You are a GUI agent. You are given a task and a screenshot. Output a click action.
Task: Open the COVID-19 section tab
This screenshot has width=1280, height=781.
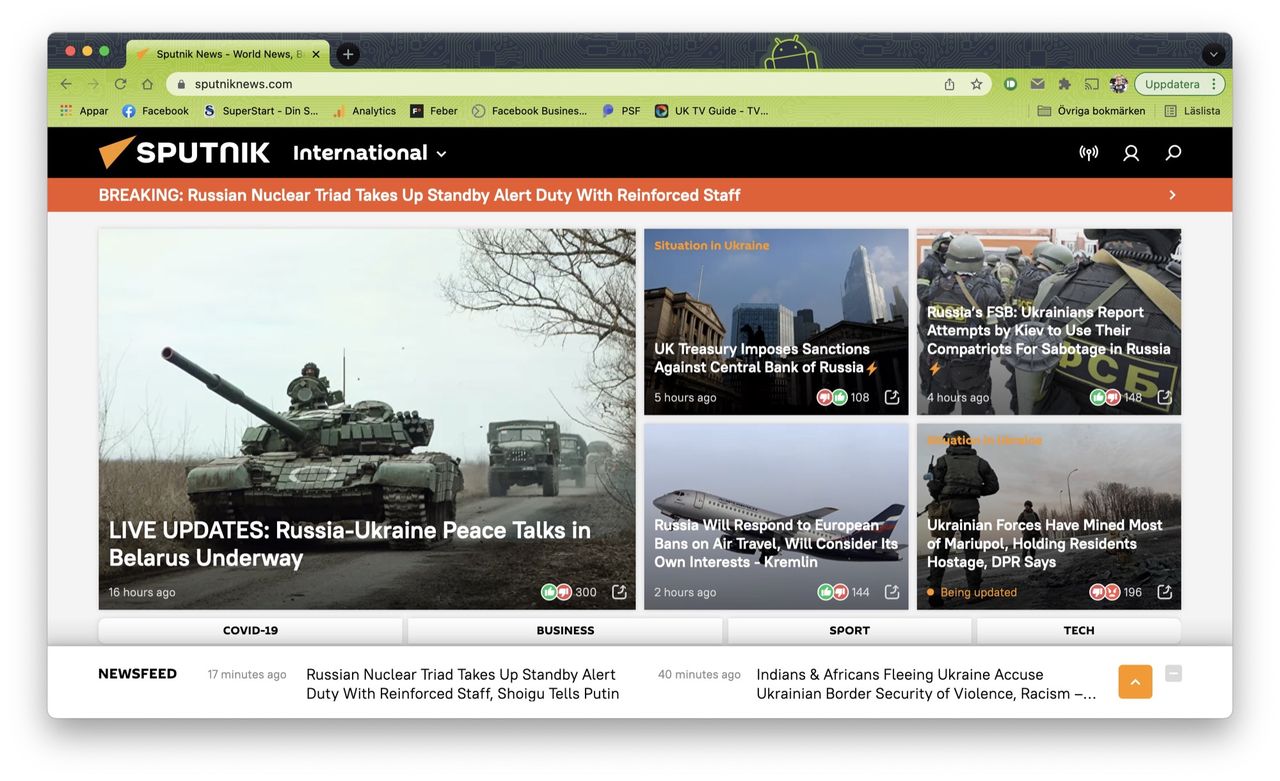point(250,630)
